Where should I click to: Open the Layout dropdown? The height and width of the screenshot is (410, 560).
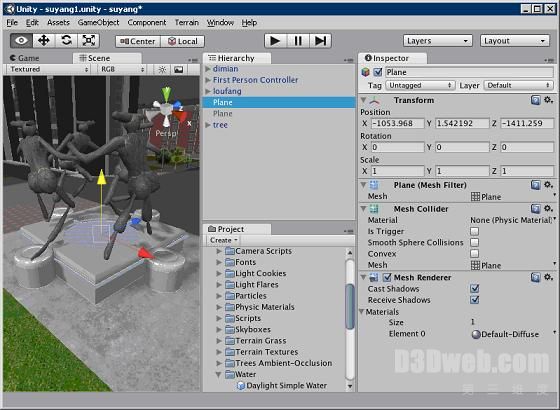click(x=515, y=41)
